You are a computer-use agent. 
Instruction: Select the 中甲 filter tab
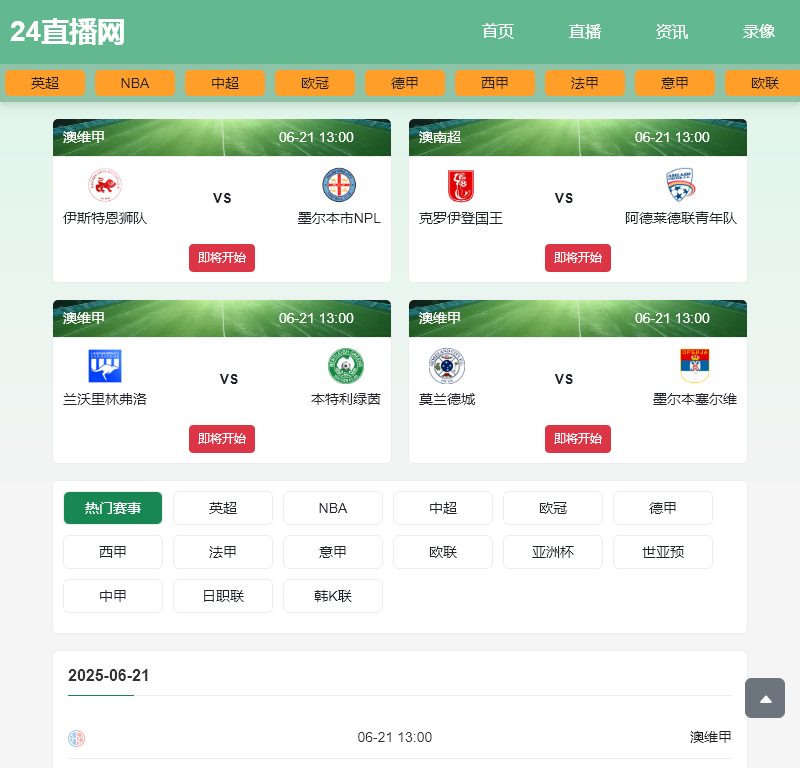(x=113, y=596)
